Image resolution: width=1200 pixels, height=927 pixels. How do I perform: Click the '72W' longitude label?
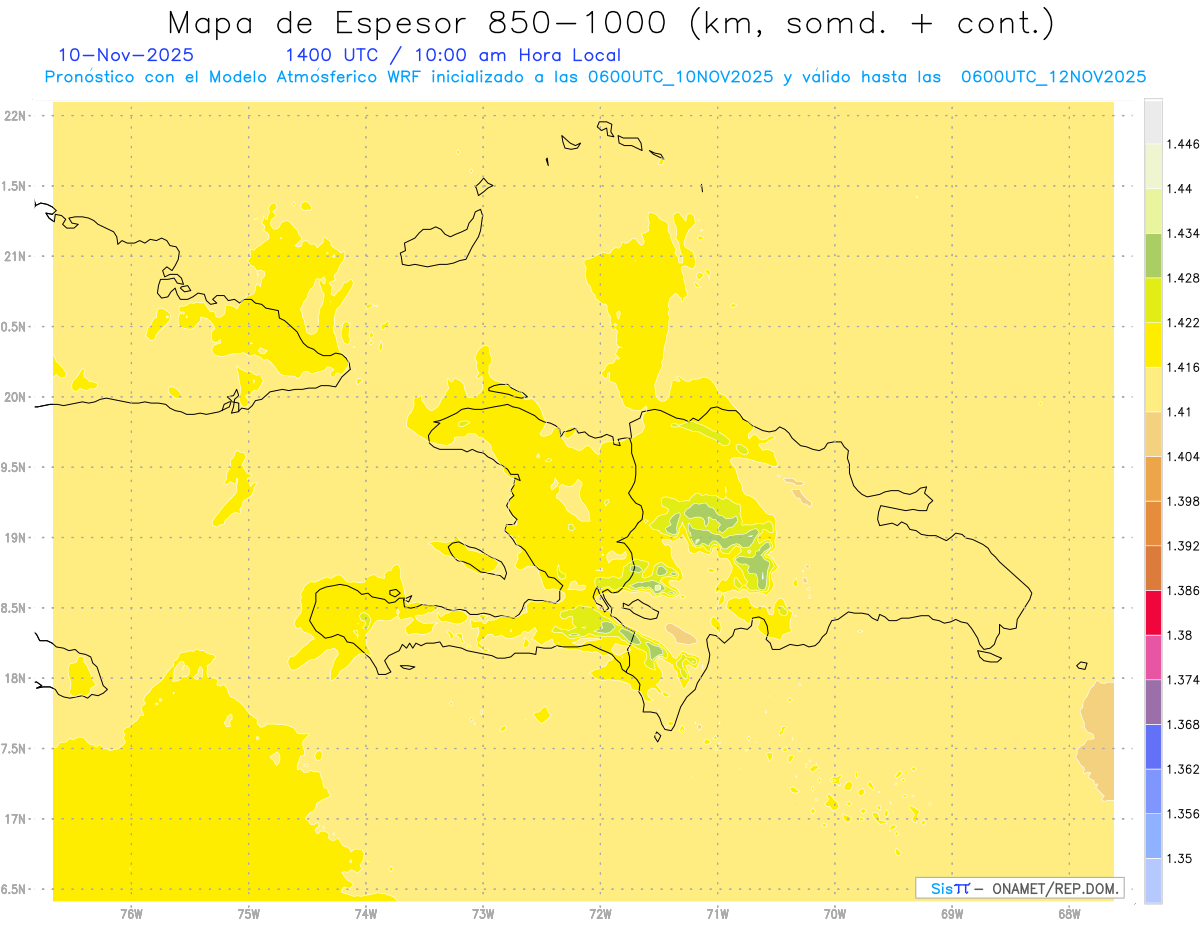tap(600, 914)
